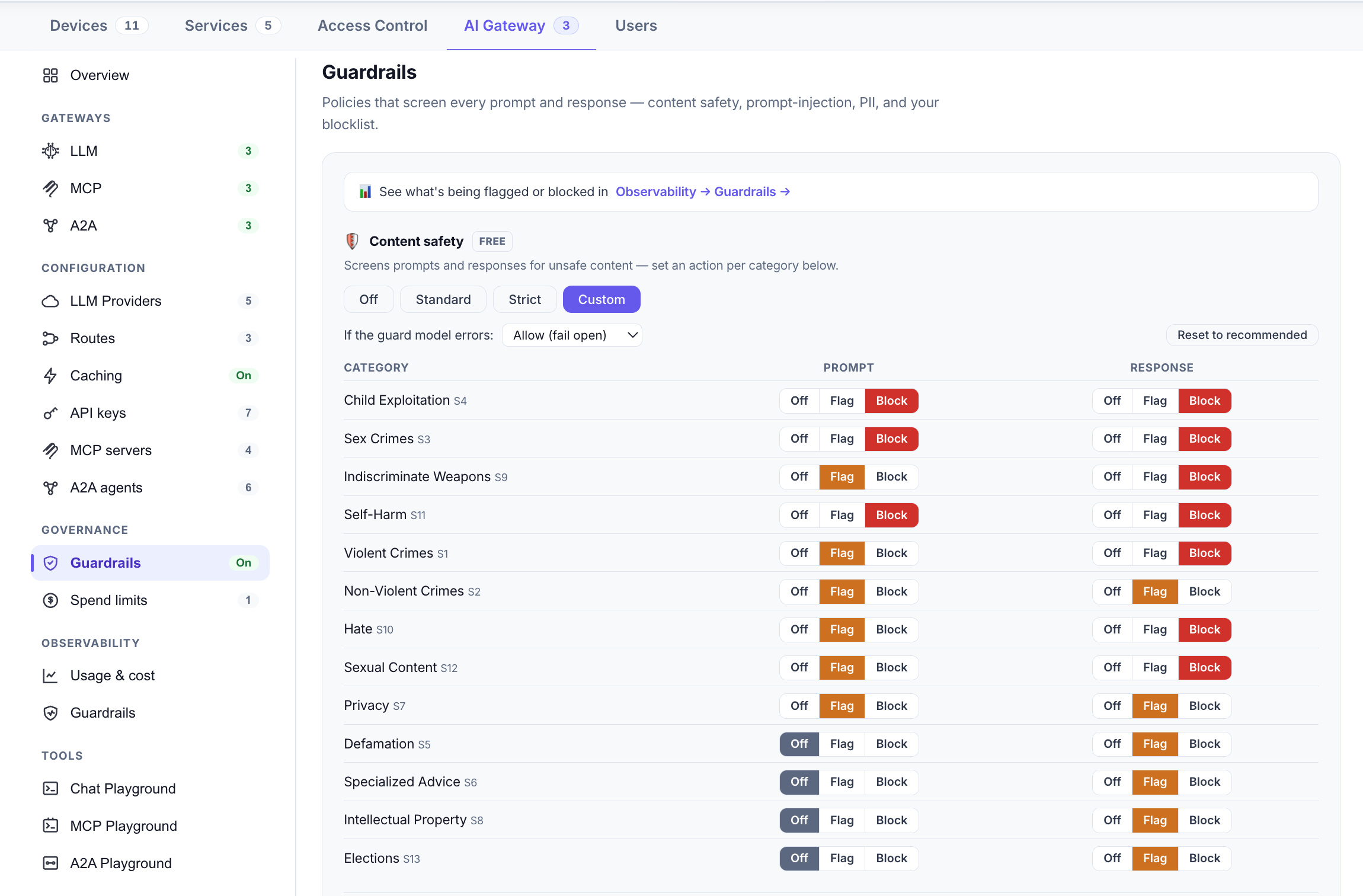Screen dimensions: 1363x896
Task: Set Defamation prompt action to Flag
Action: [842, 744]
